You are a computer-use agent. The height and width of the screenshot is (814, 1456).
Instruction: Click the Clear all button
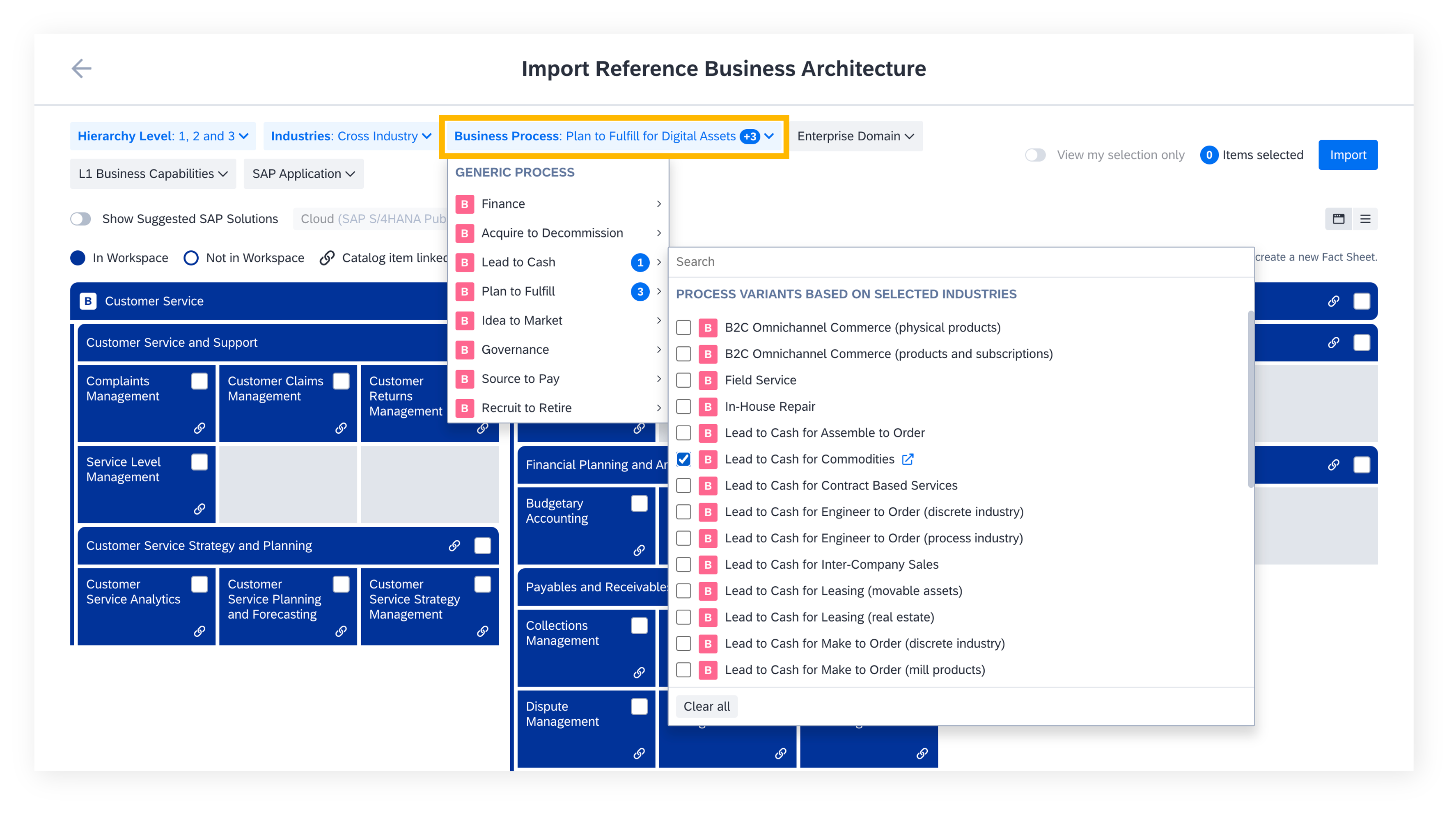[706, 707]
